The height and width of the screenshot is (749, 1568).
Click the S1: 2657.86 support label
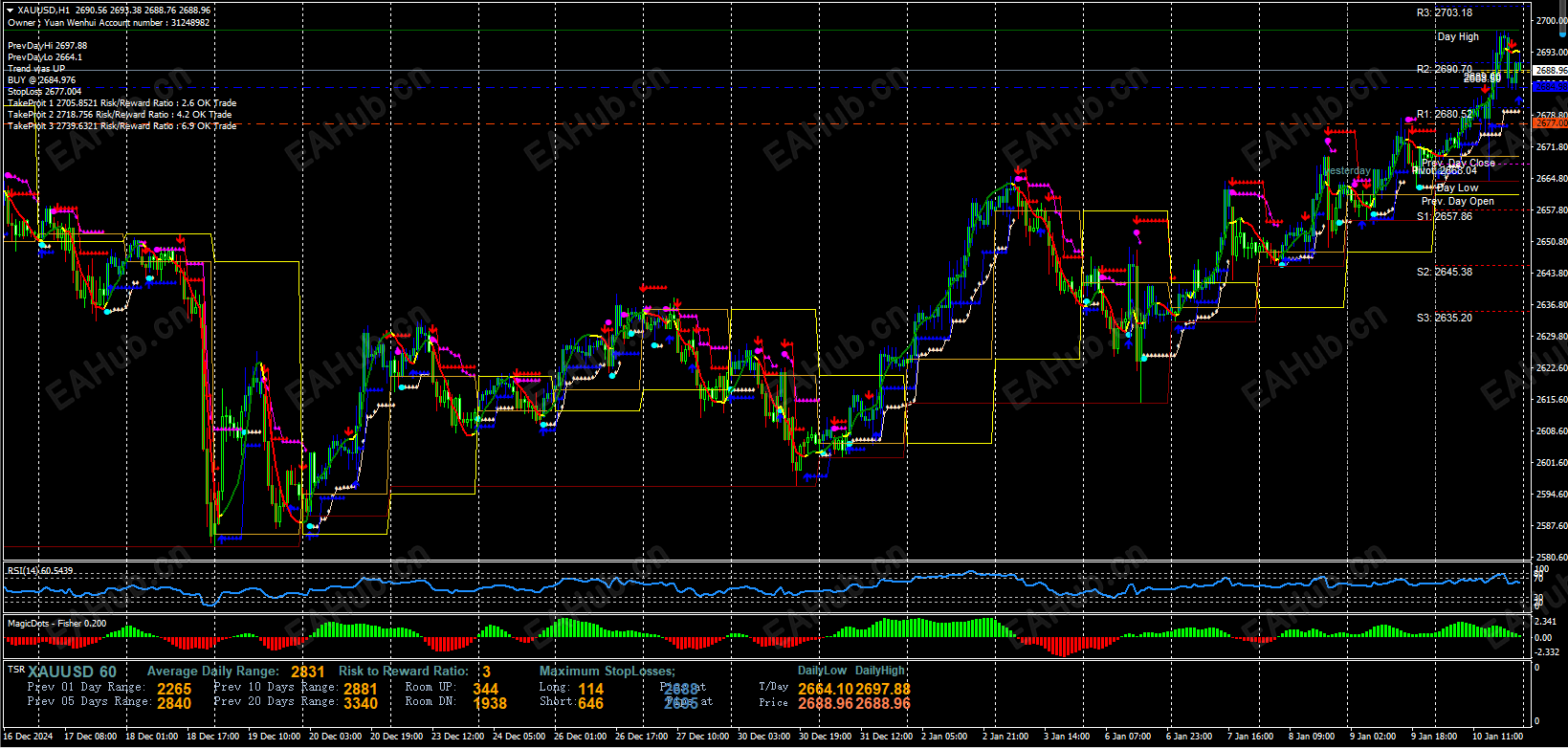[x=1445, y=216]
